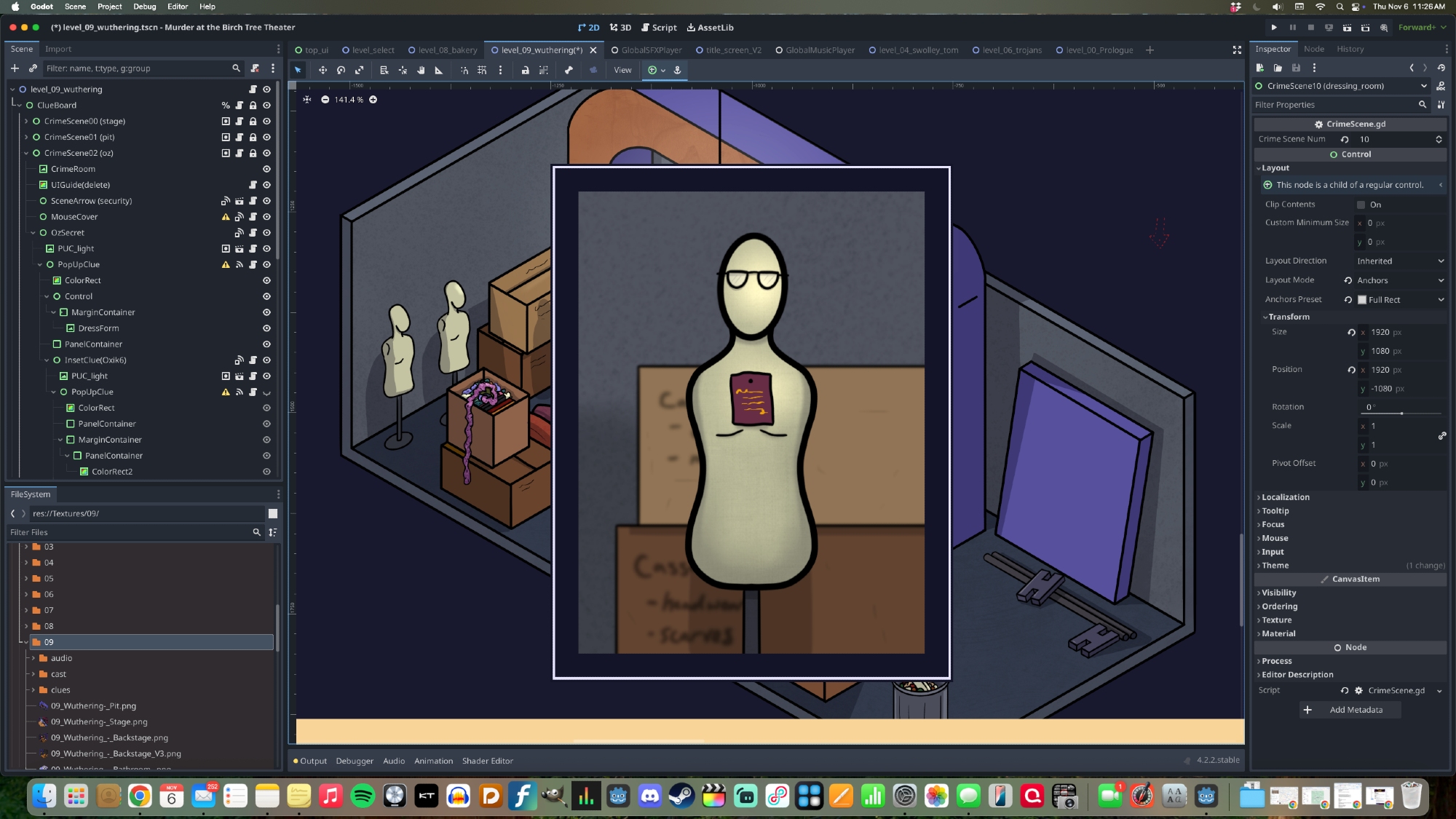Image resolution: width=1456 pixels, height=819 pixels.
Task: Hide the DressForm node
Action: (x=266, y=328)
